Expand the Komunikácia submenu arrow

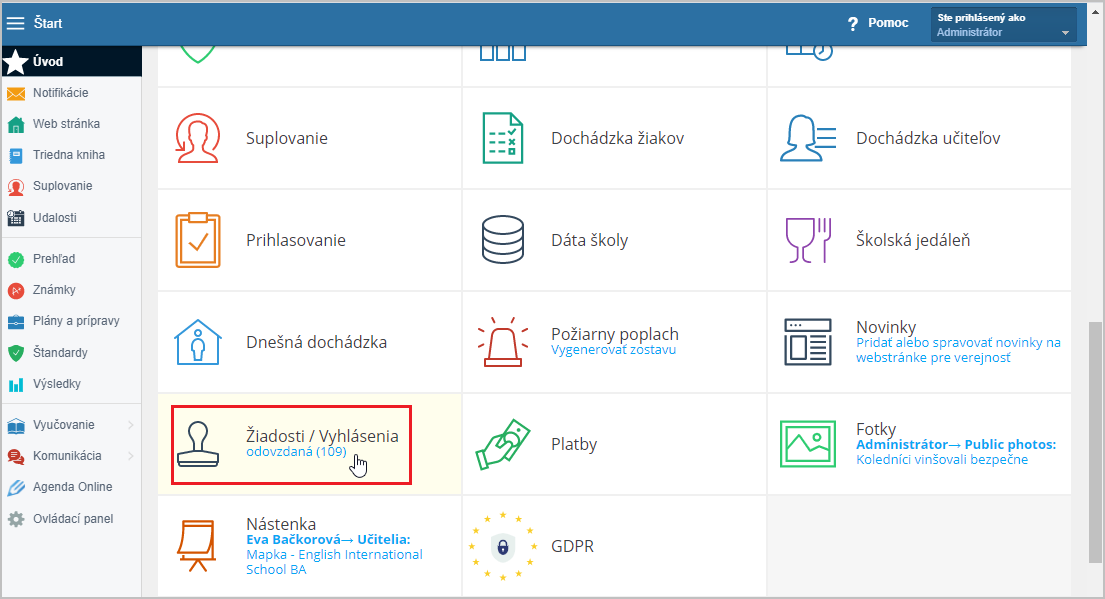(131, 456)
